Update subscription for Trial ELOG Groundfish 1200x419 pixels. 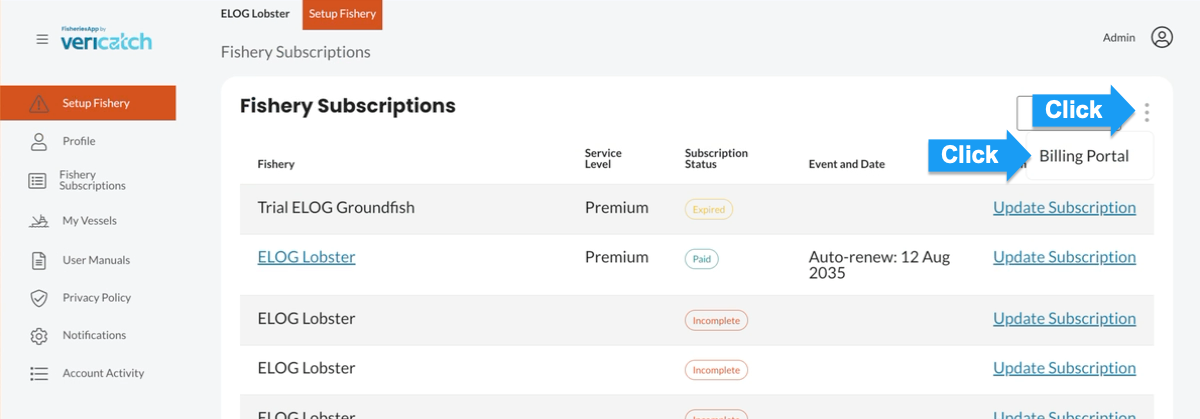(1064, 208)
